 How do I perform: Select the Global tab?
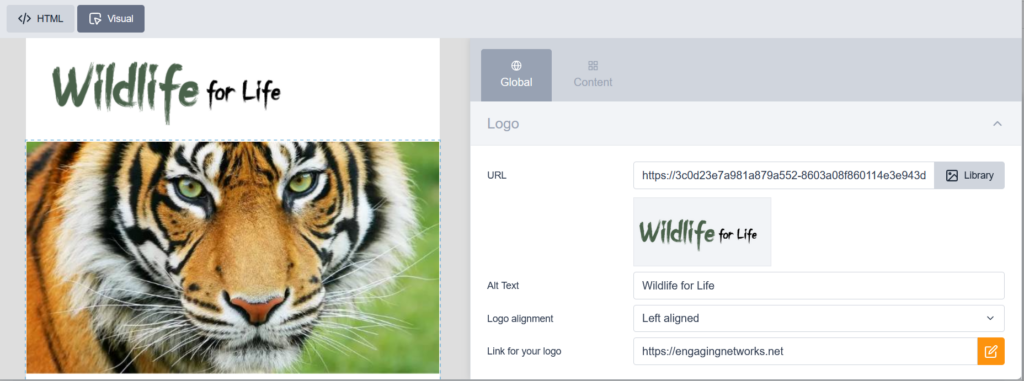pos(517,75)
